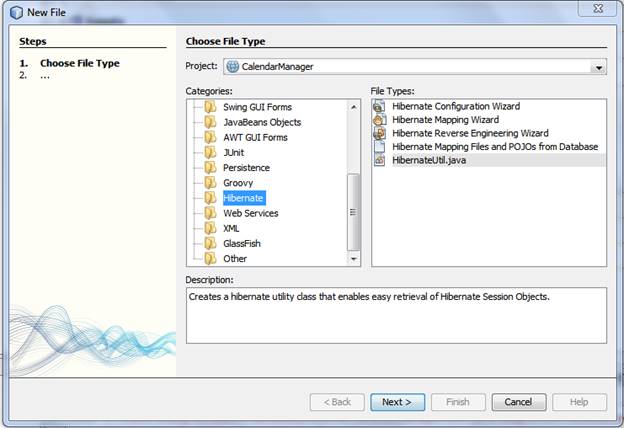Screen dimensions: 624x428
Task: Select the XML category
Action: [231, 228]
